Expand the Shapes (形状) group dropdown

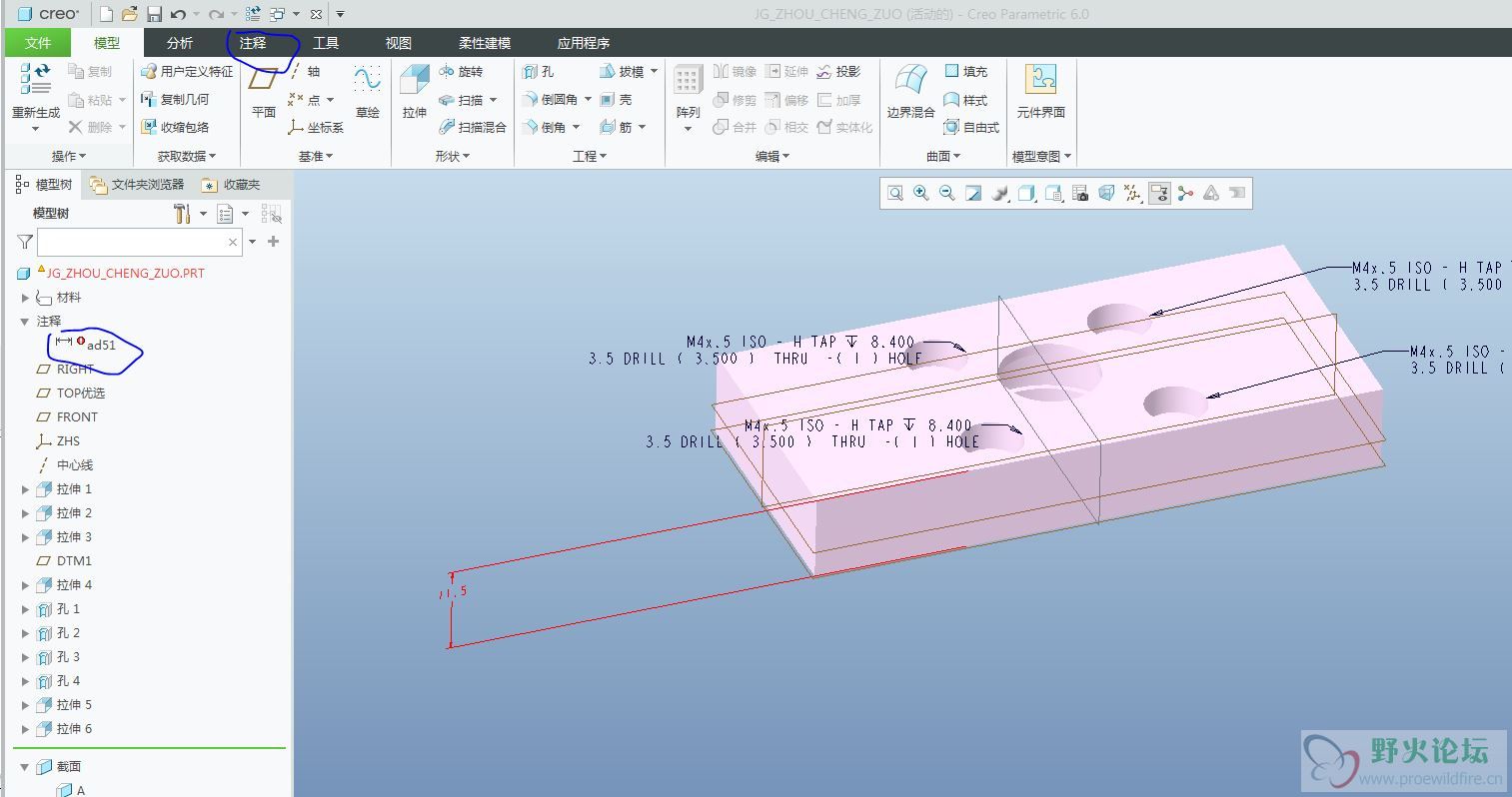point(453,157)
